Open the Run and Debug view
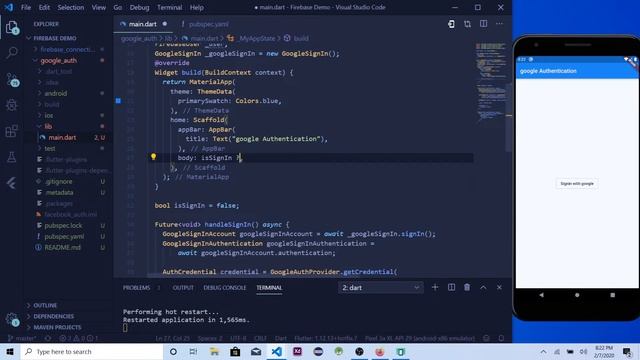 coord(12,105)
